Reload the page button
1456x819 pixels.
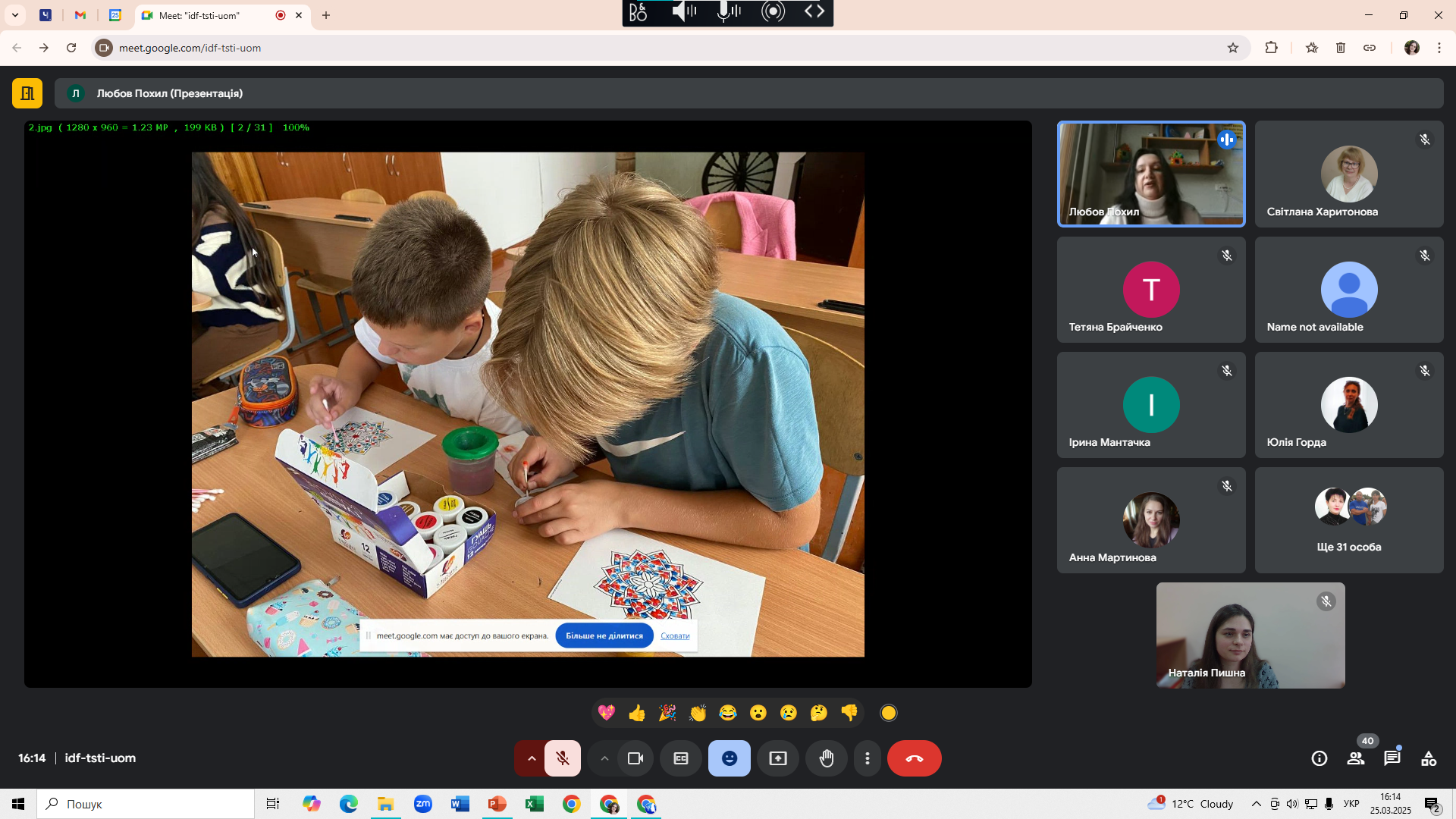coord(71,48)
